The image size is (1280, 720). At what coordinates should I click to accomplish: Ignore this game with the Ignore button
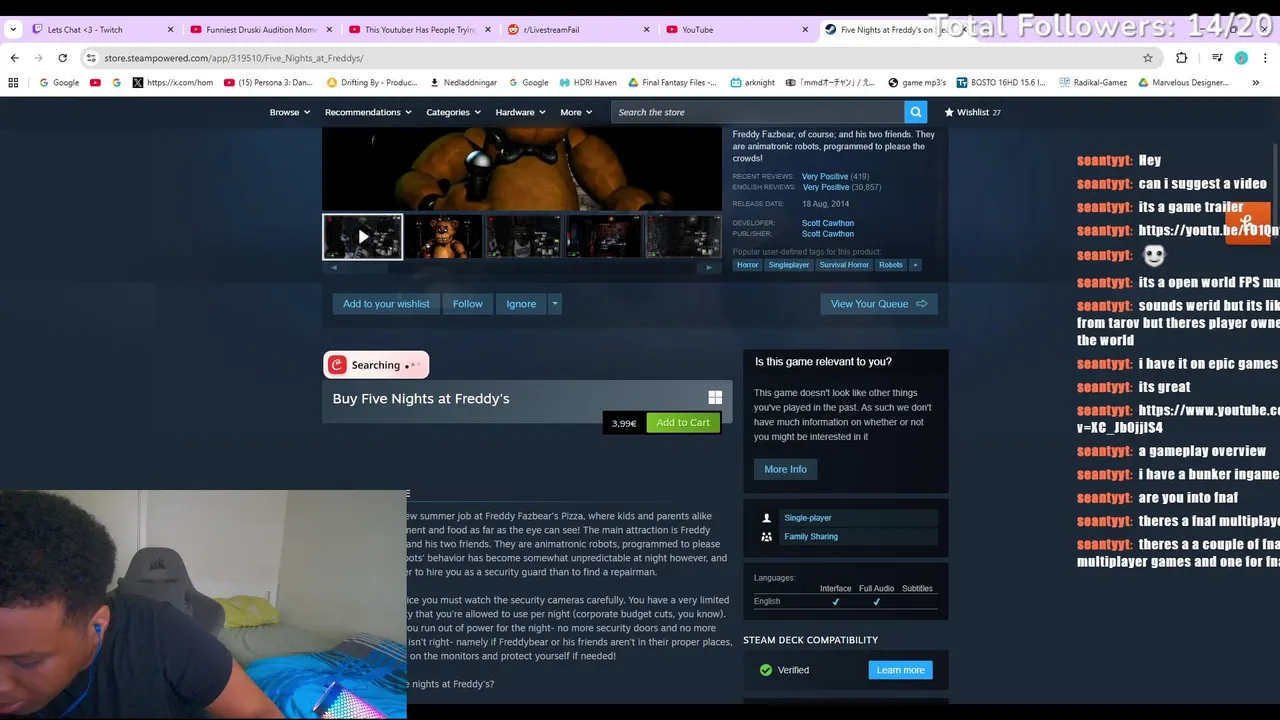point(521,304)
